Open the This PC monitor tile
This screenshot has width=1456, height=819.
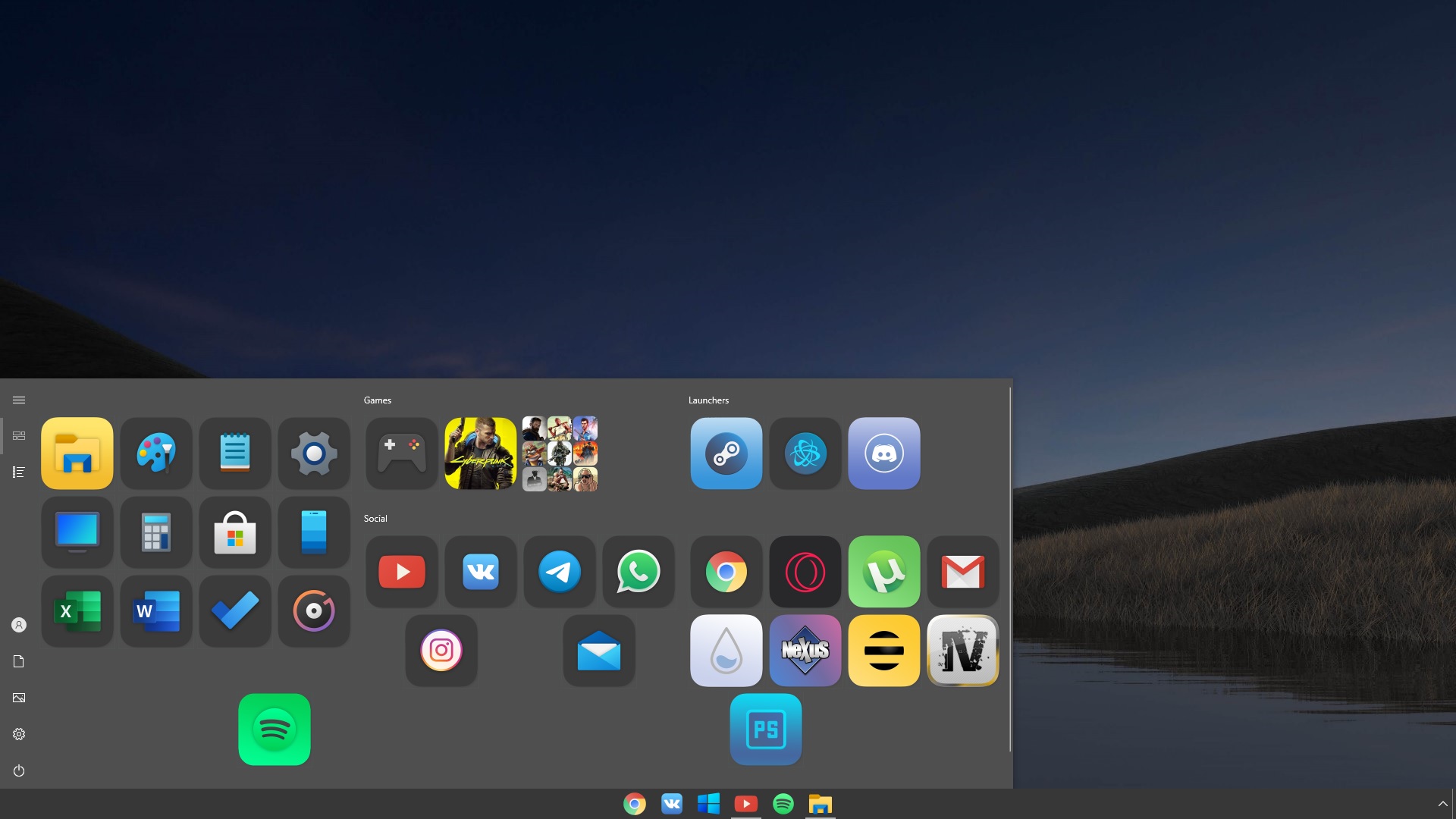pyautogui.click(x=77, y=532)
